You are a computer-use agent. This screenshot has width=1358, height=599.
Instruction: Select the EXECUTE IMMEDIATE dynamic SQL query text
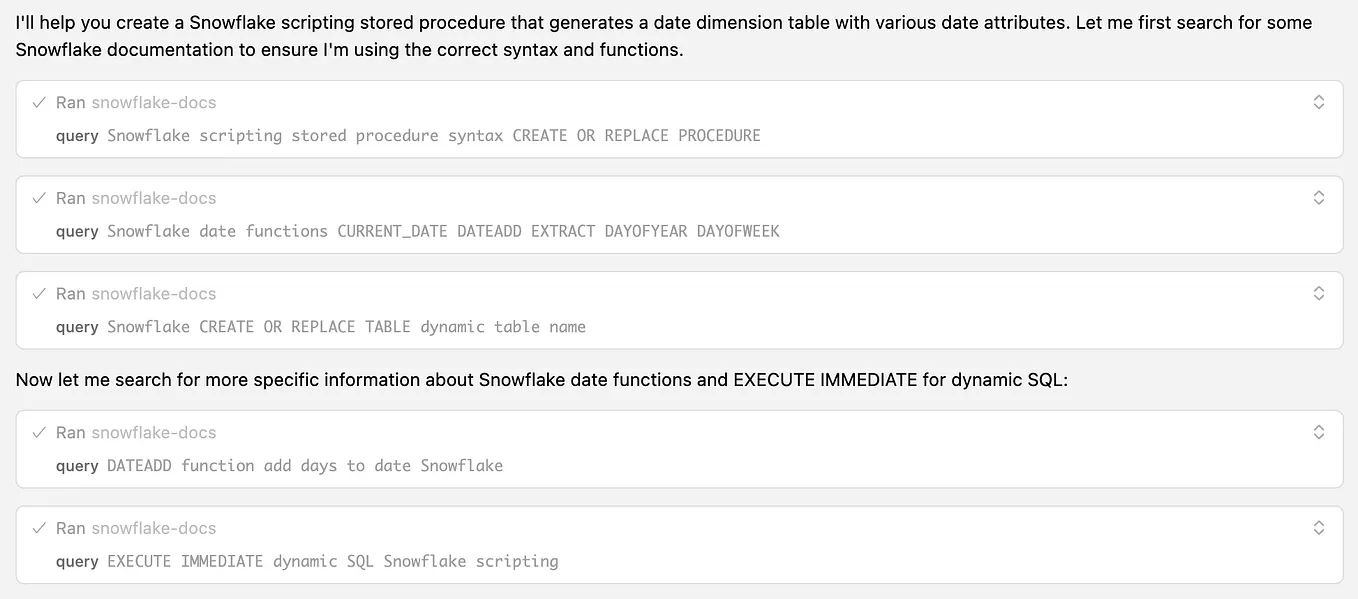pos(332,561)
